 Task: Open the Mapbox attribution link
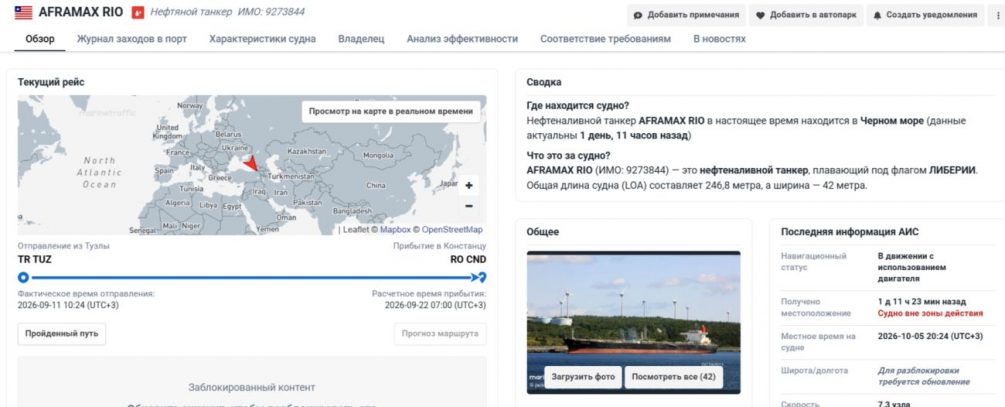(x=395, y=229)
